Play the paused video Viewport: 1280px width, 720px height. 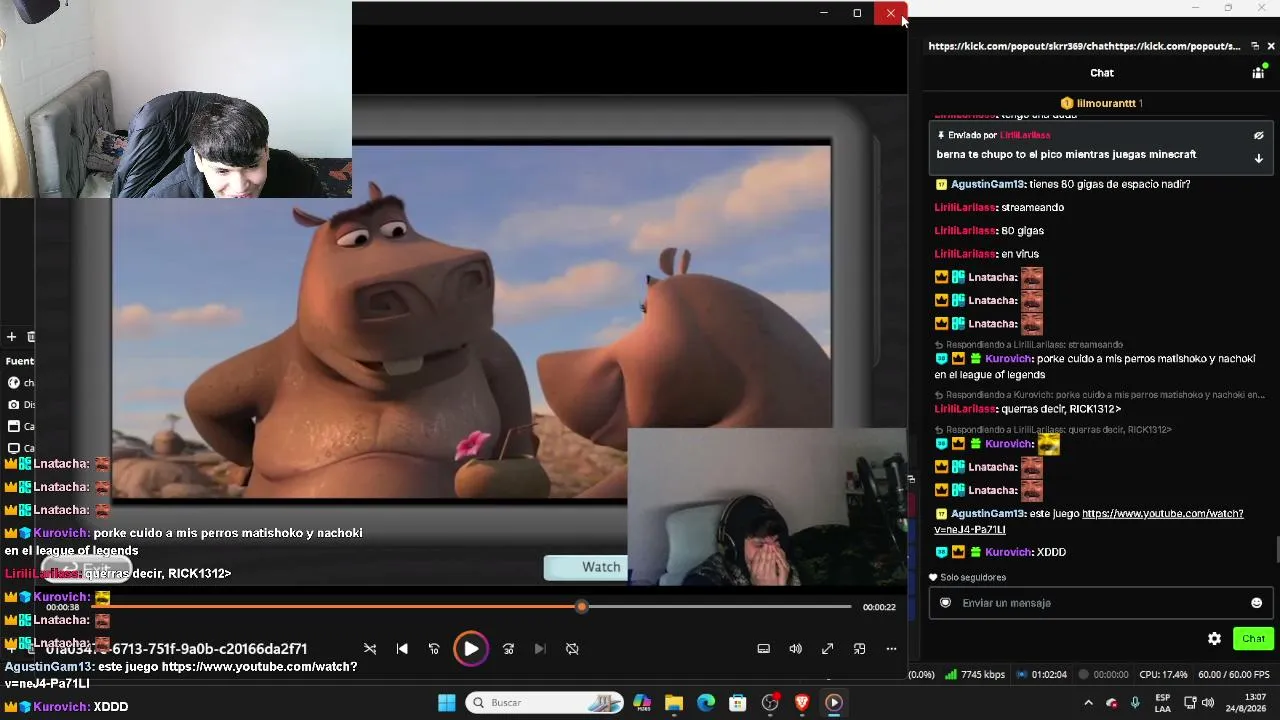tap(471, 649)
